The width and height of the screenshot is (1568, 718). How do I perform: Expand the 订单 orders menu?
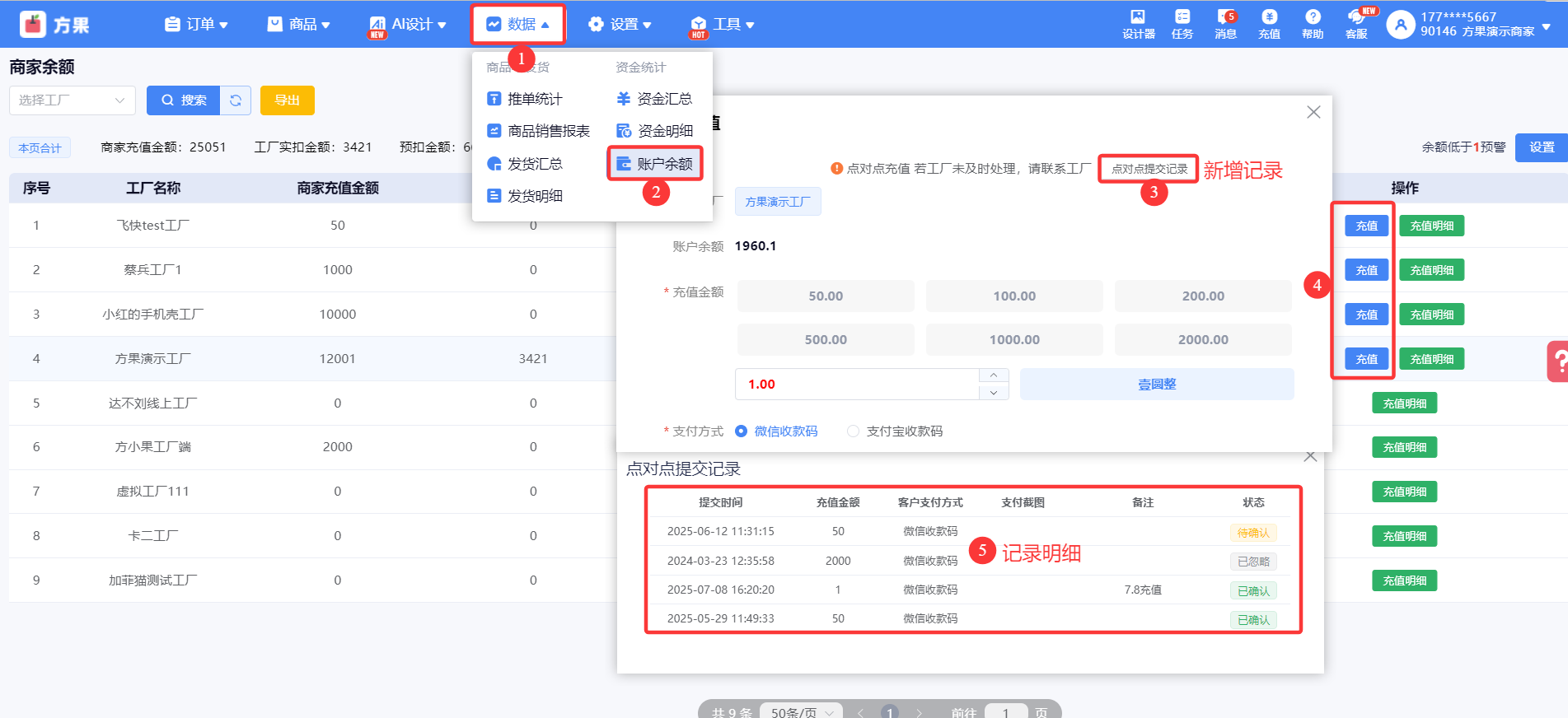(x=196, y=25)
